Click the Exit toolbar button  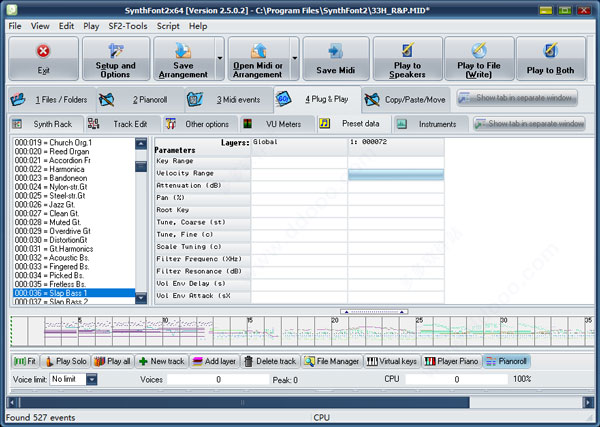[x=43, y=59]
